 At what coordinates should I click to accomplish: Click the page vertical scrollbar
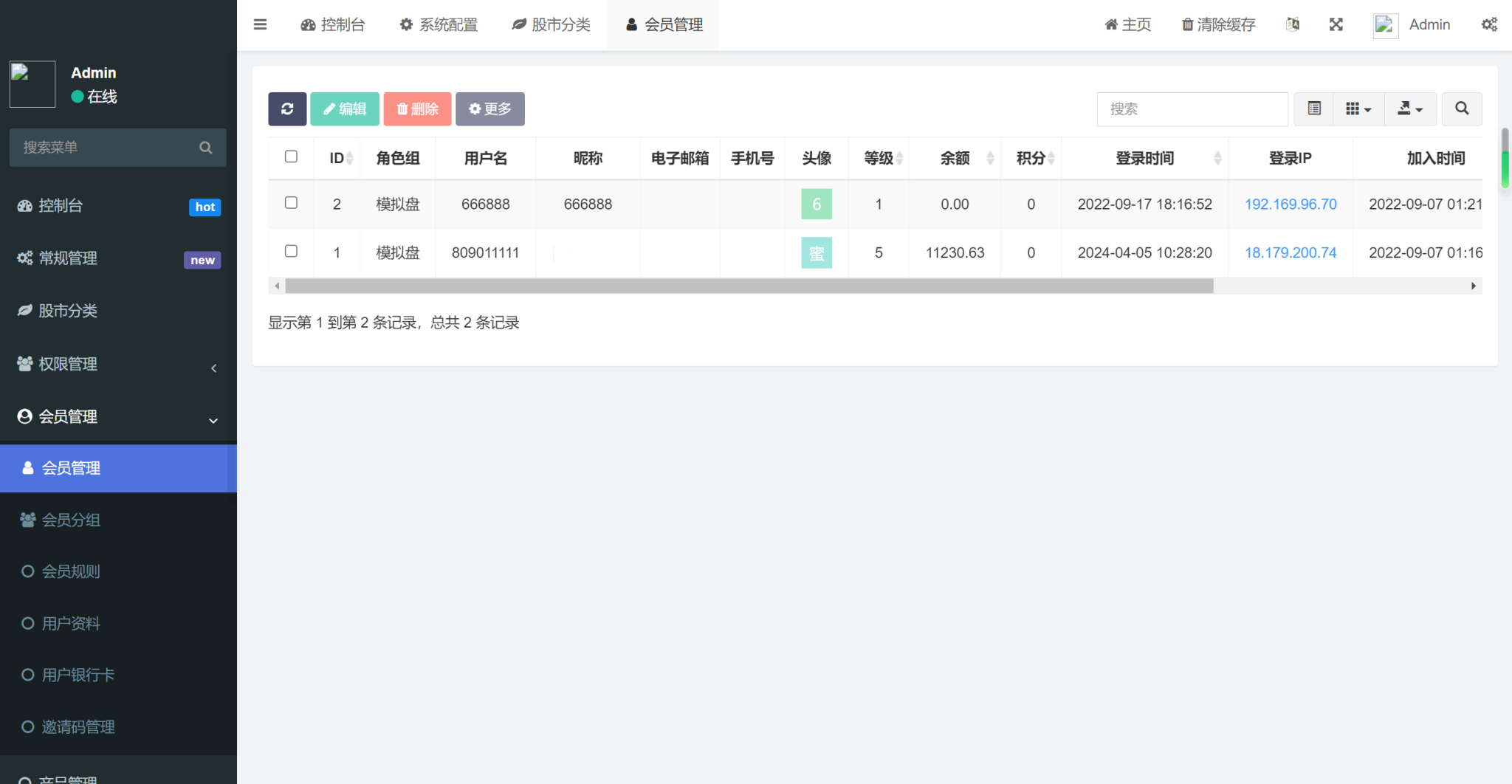point(1505,159)
